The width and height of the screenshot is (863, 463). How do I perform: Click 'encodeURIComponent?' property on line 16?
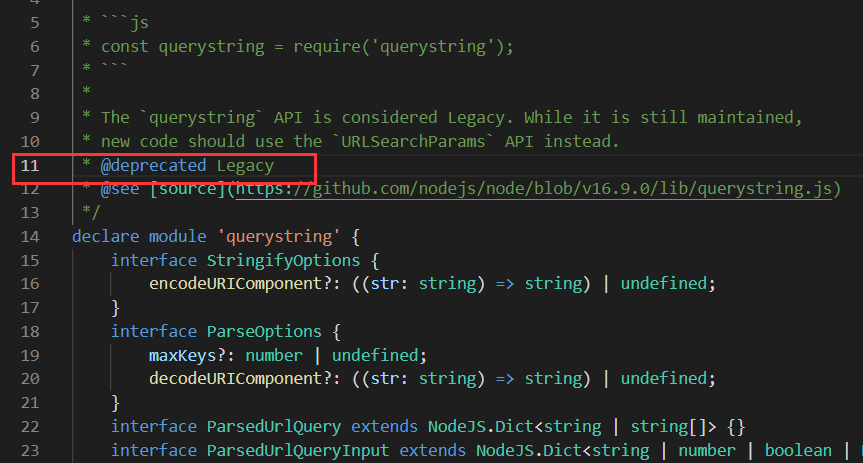point(240,284)
